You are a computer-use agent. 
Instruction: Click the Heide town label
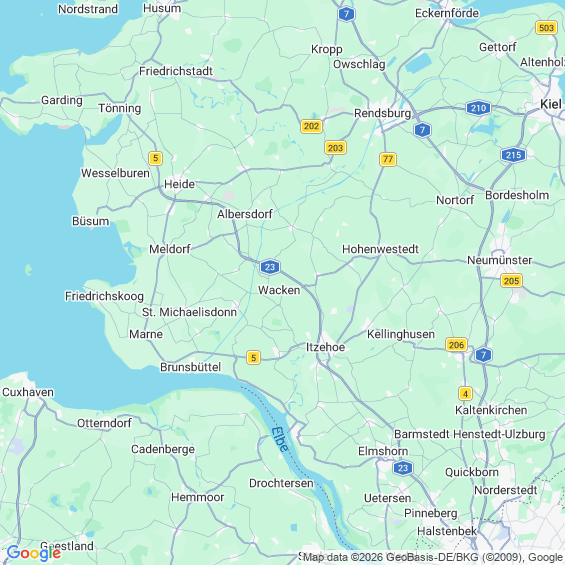click(x=179, y=184)
